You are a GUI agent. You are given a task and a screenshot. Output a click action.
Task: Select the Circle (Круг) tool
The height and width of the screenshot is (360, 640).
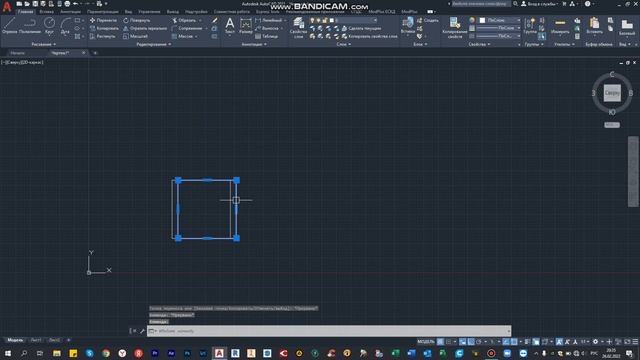point(49,25)
